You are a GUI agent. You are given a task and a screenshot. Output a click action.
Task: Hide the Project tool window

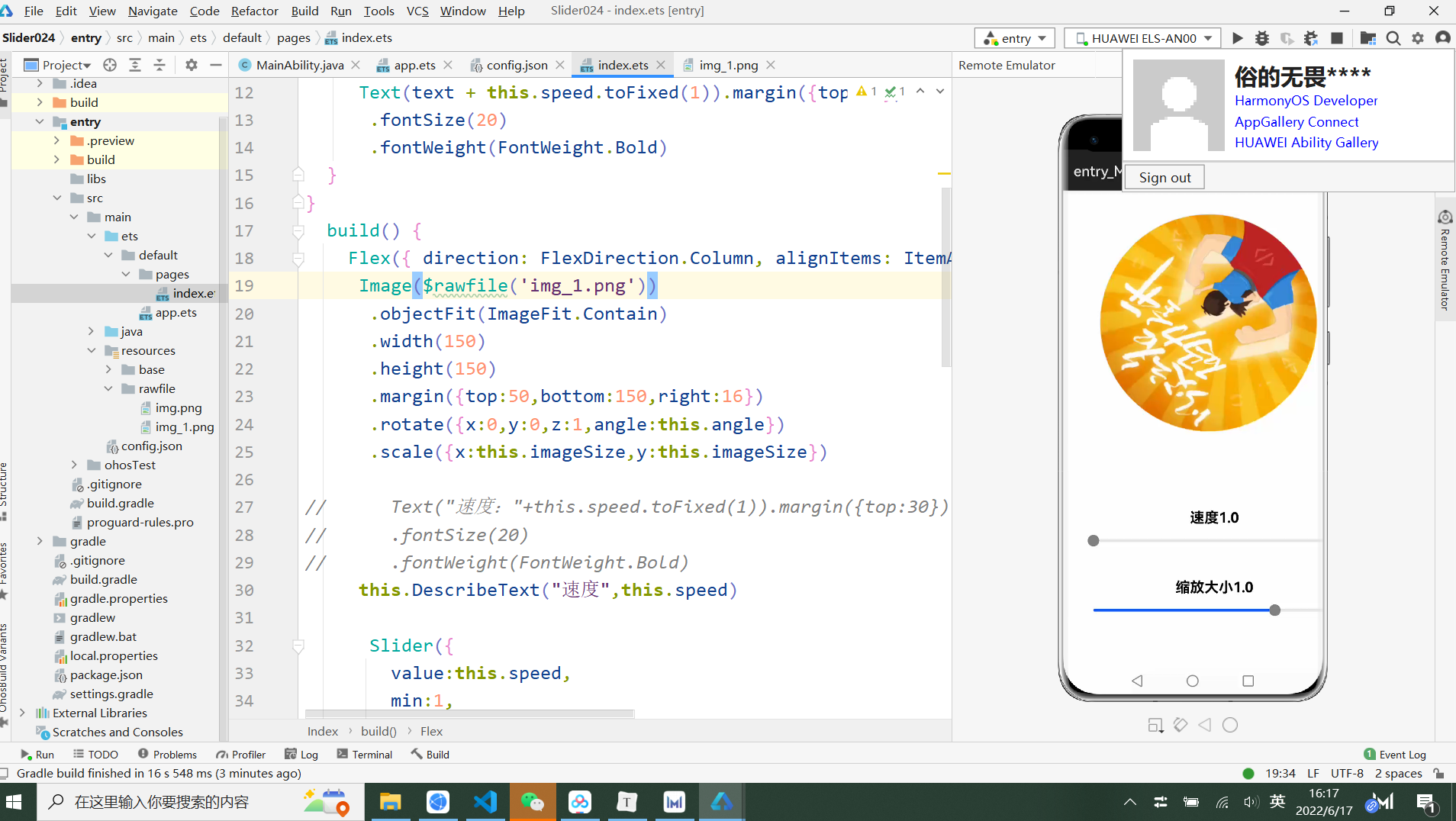click(216, 65)
